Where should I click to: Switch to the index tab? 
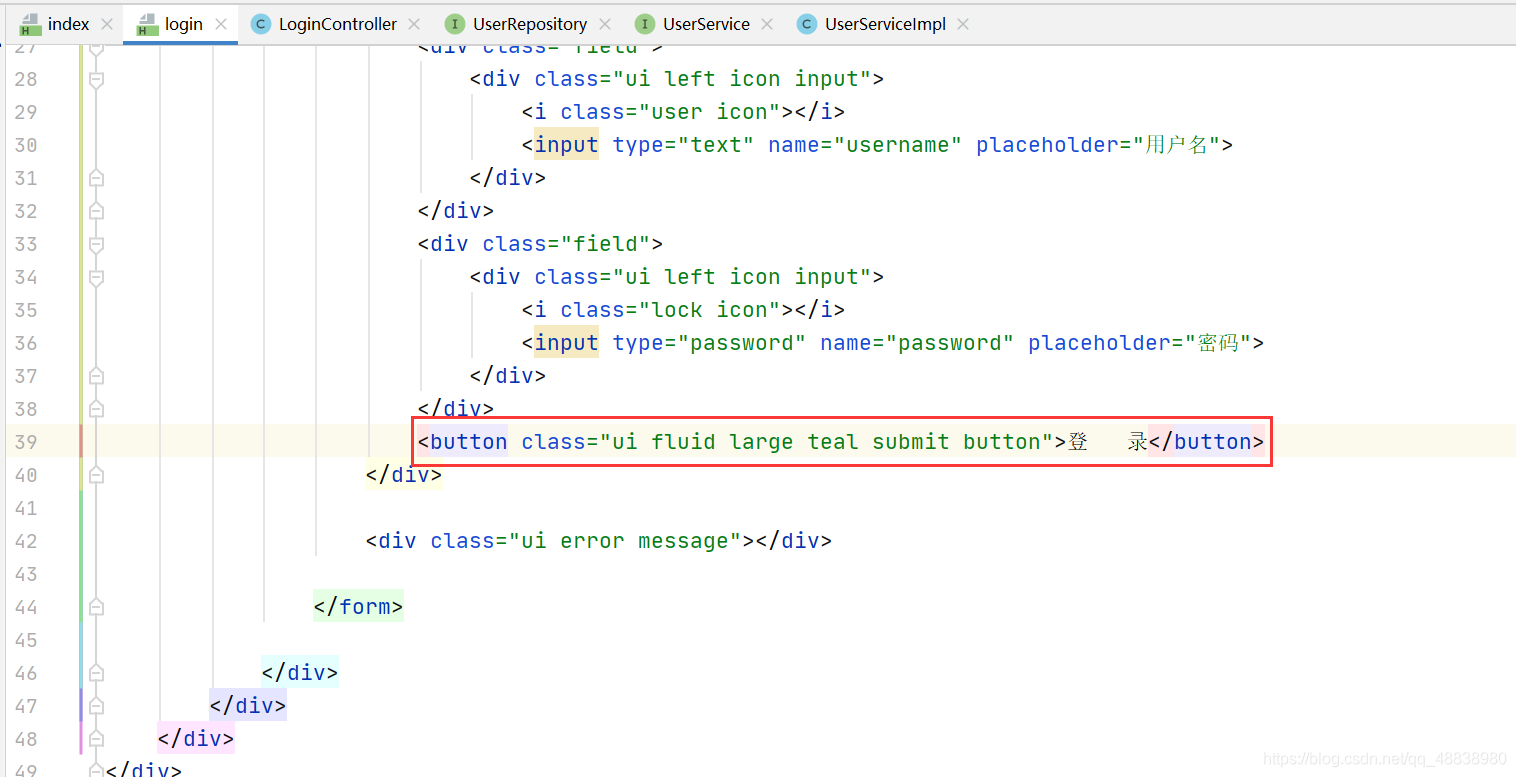[68, 24]
